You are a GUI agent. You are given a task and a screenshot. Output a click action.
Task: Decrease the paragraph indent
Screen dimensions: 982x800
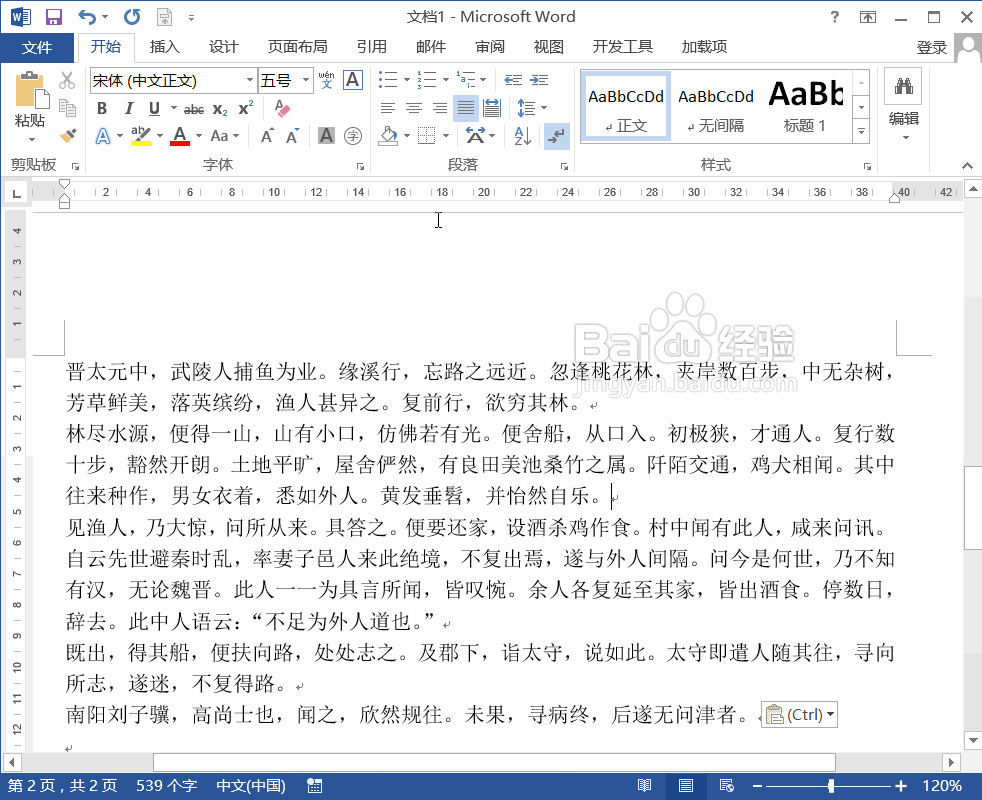point(513,80)
